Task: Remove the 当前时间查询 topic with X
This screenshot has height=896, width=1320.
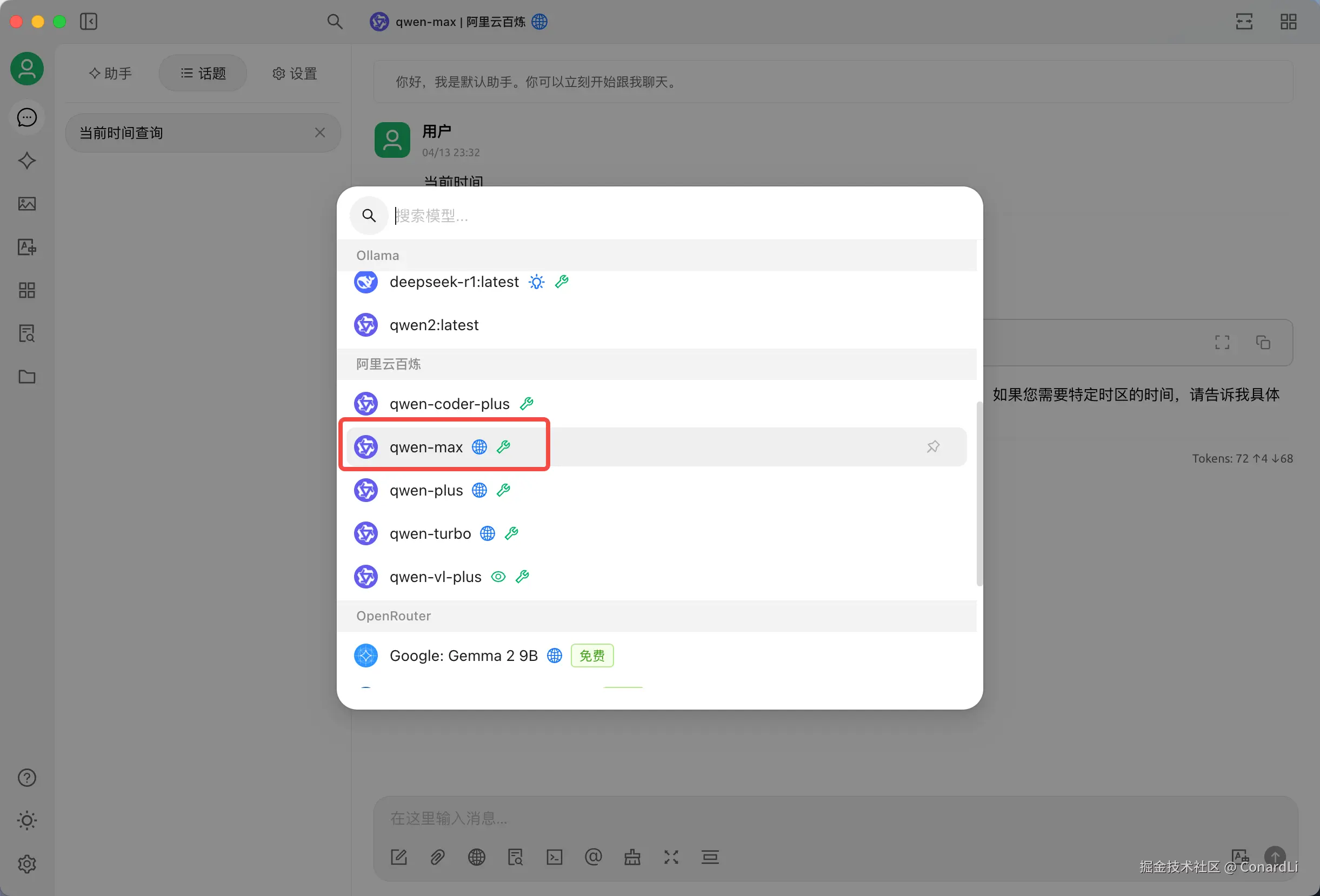Action: pyautogui.click(x=320, y=133)
